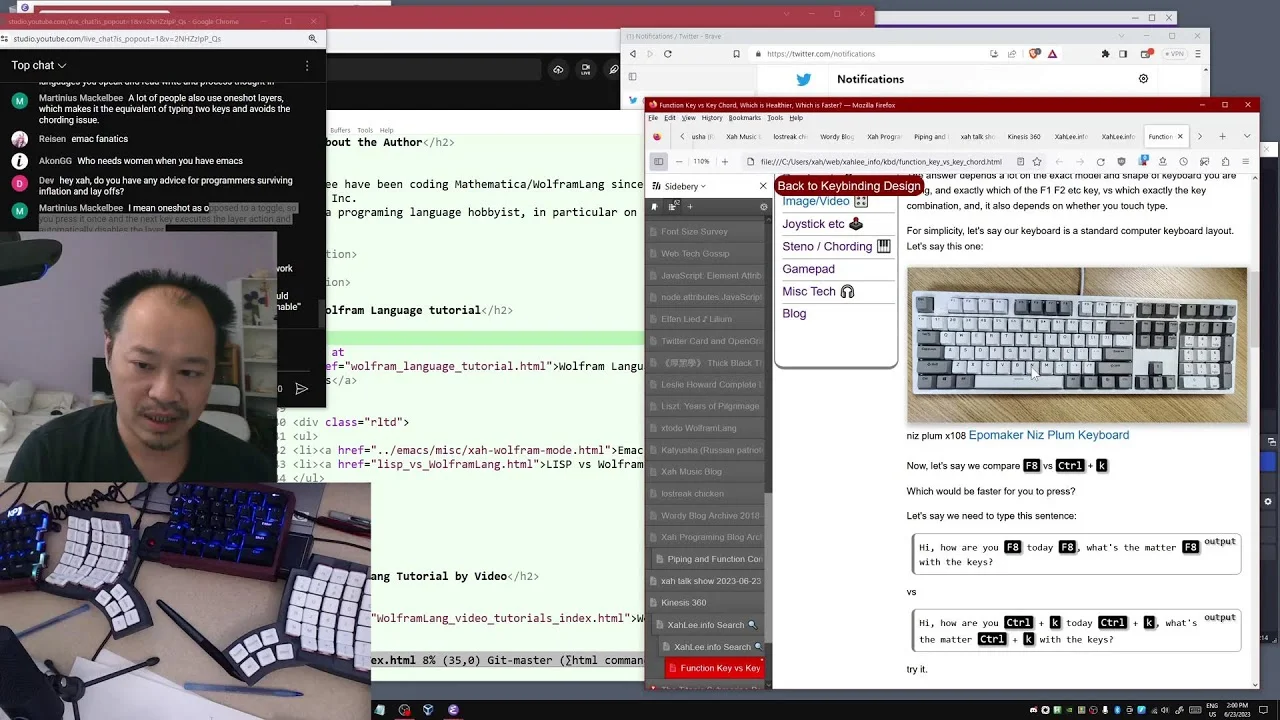Open Sidebery settings gear
The height and width of the screenshot is (720, 1280).
[764, 207]
